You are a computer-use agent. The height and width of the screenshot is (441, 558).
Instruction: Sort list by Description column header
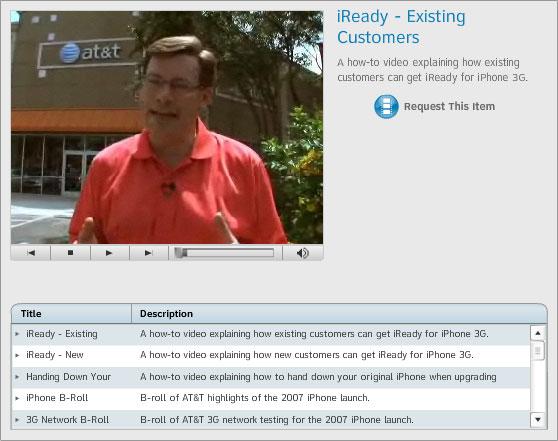click(339, 314)
